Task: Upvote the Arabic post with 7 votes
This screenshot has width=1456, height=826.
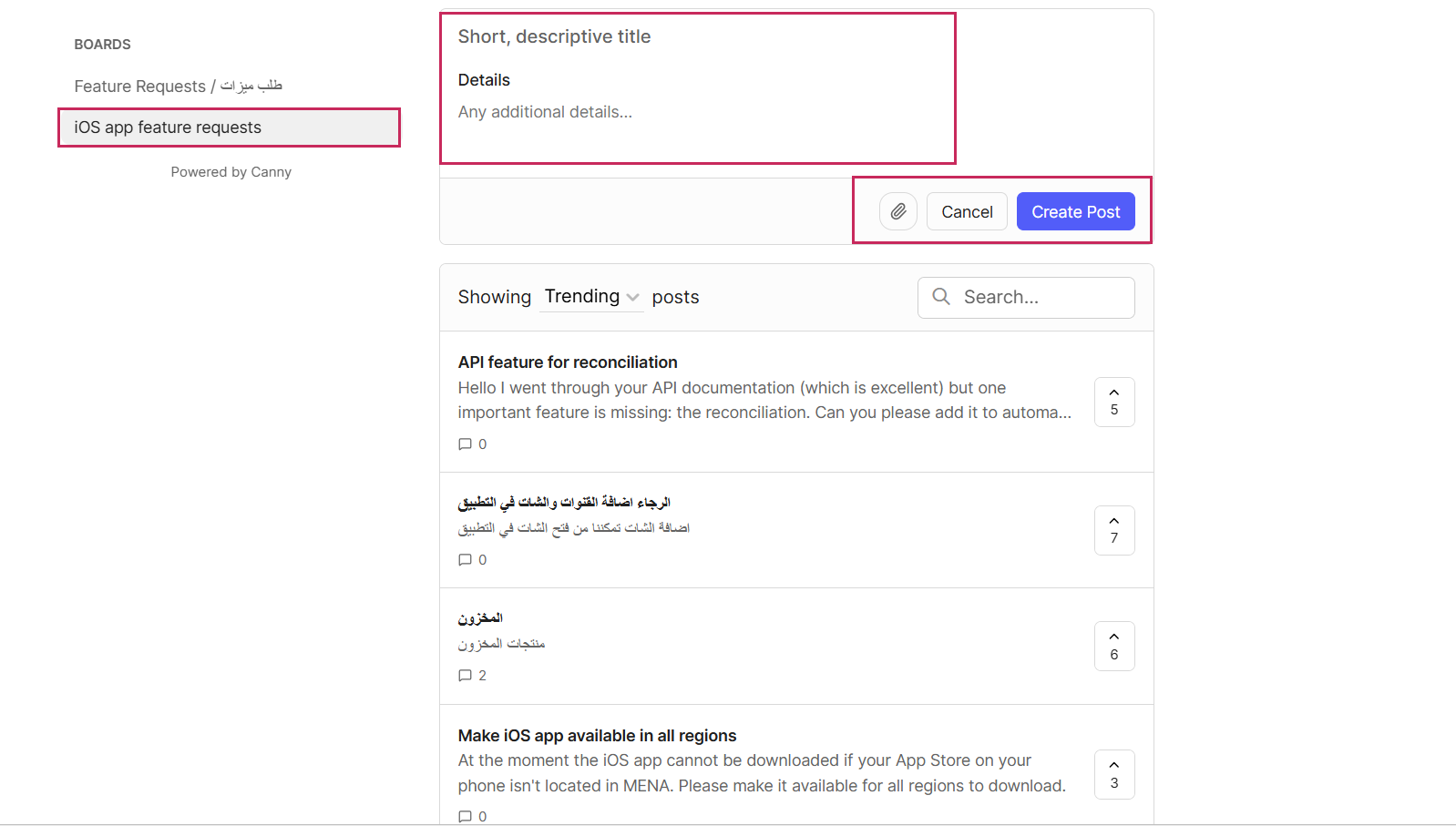Action: [1113, 530]
